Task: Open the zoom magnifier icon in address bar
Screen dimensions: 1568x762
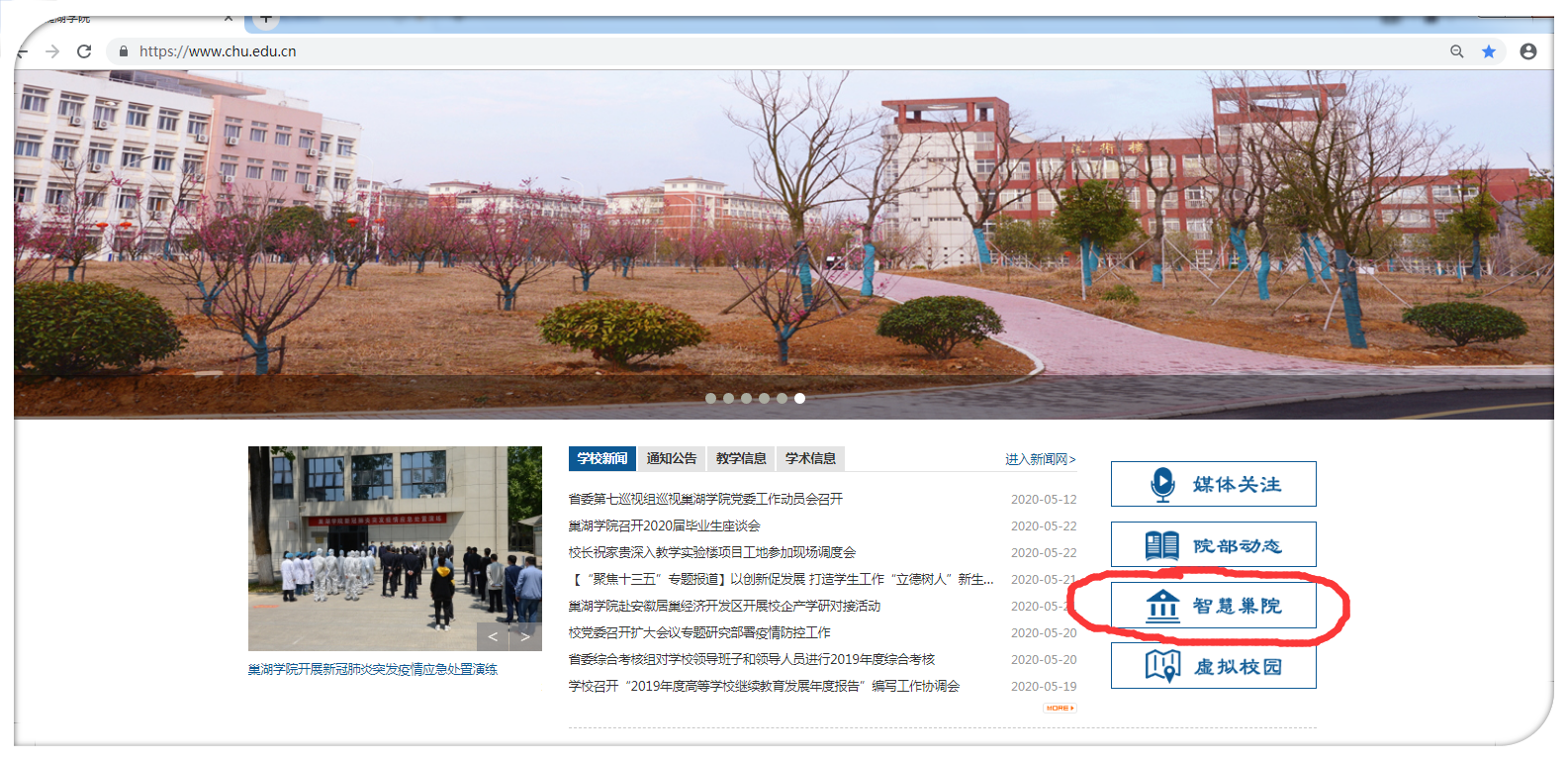Action: pyautogui.click(x=1456, y=51)
